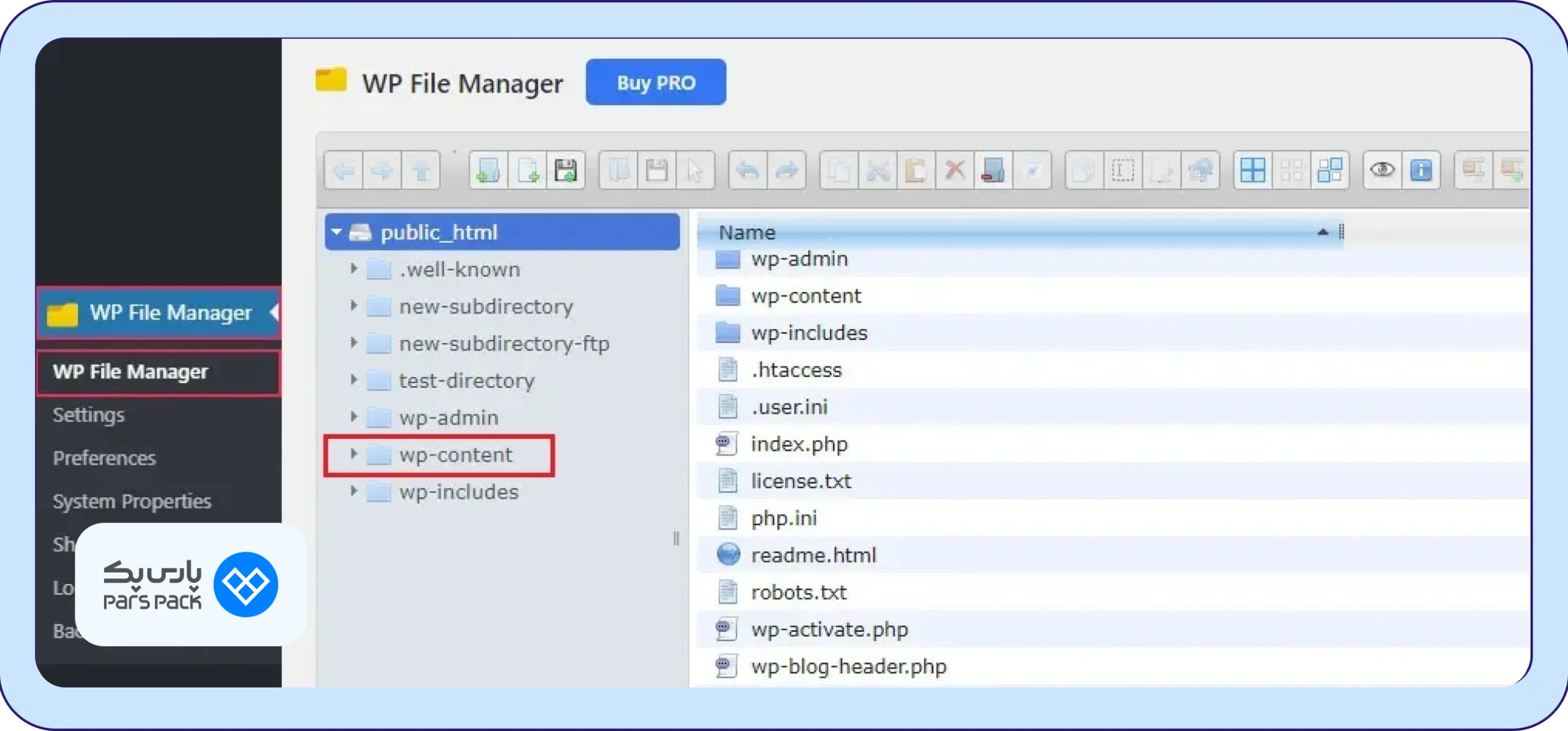
Task: Open Settings in the sidebar
Action: (x=89, y=415)
